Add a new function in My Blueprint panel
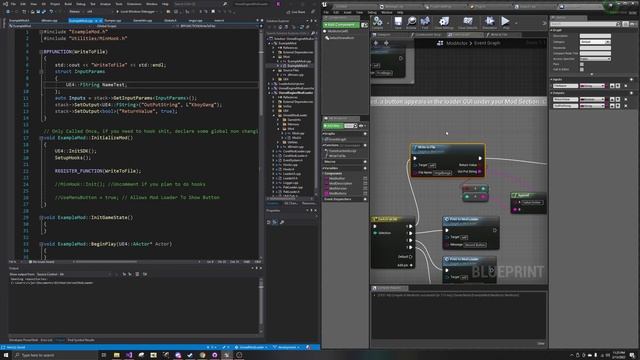The width and height of the screenshot is (640, 360). coord(365,145)
